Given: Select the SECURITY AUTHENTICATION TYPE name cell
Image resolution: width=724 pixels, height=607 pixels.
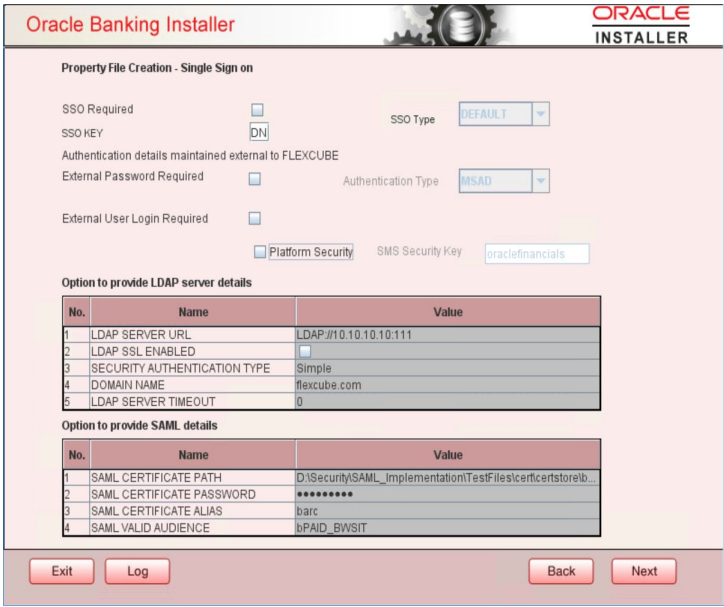Looking at the screenshot, I should pyautogui.click(x=193, y=368).
